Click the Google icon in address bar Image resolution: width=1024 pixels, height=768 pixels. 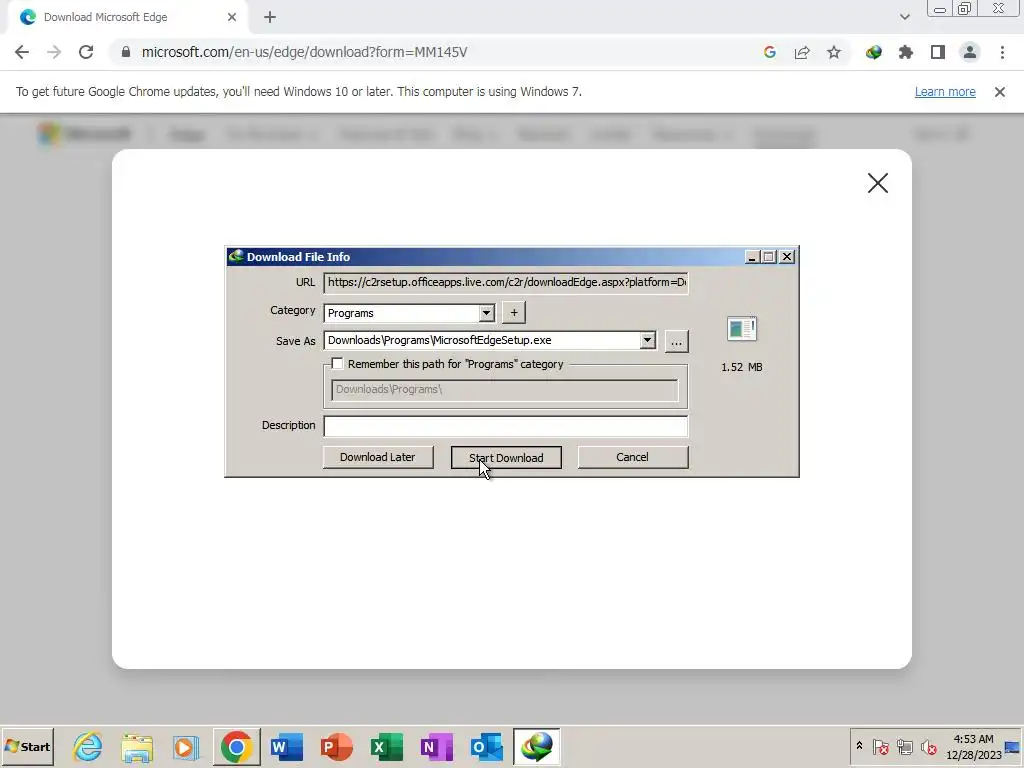pos(770,52)
